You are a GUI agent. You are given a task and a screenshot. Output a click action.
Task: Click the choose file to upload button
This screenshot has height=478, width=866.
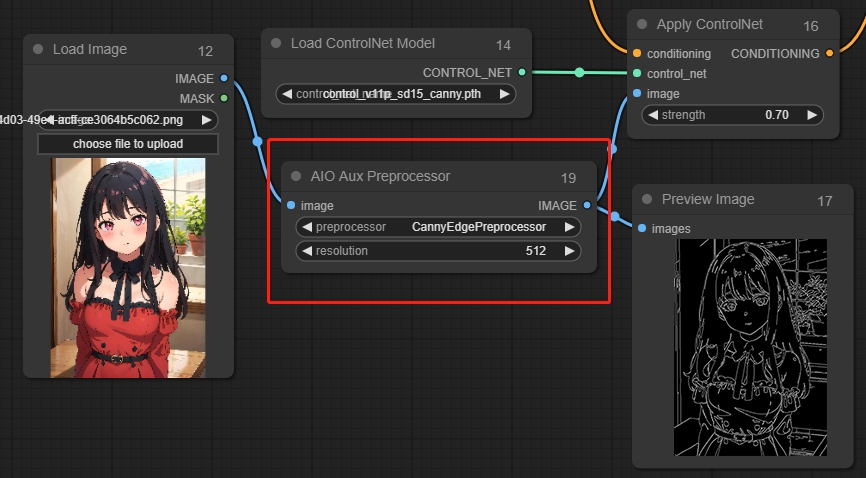[x=127, y=144]
